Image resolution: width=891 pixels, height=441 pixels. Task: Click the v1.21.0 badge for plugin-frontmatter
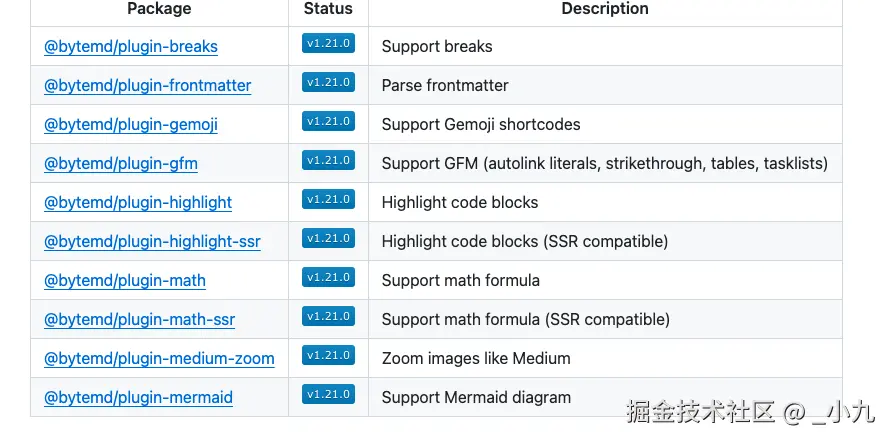(x=328, y=83)
